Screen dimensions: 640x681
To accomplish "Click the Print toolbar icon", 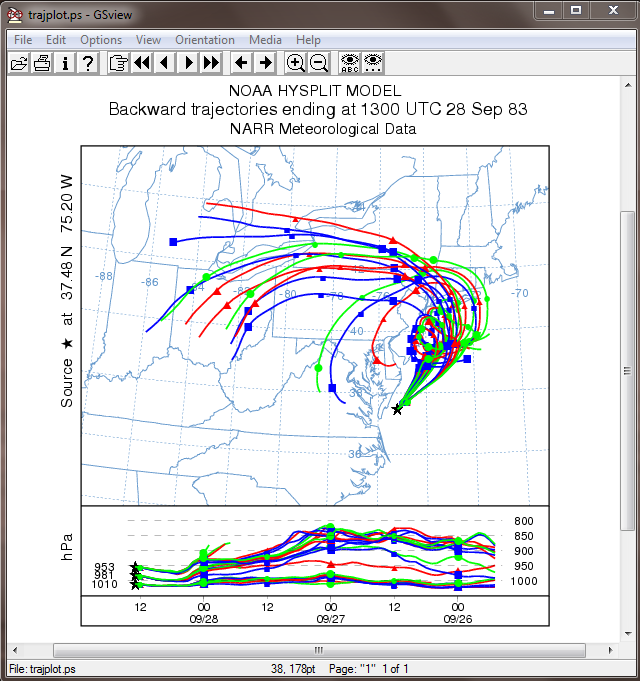I will 42,63.
